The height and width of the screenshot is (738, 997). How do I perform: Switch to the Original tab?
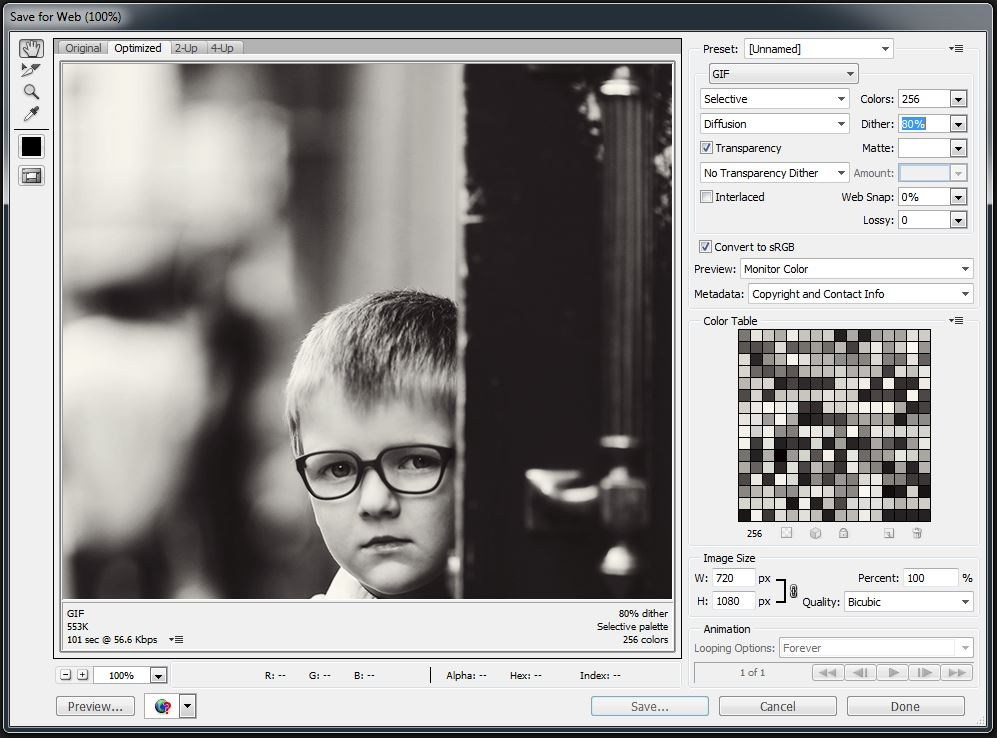tap(83, 48)
